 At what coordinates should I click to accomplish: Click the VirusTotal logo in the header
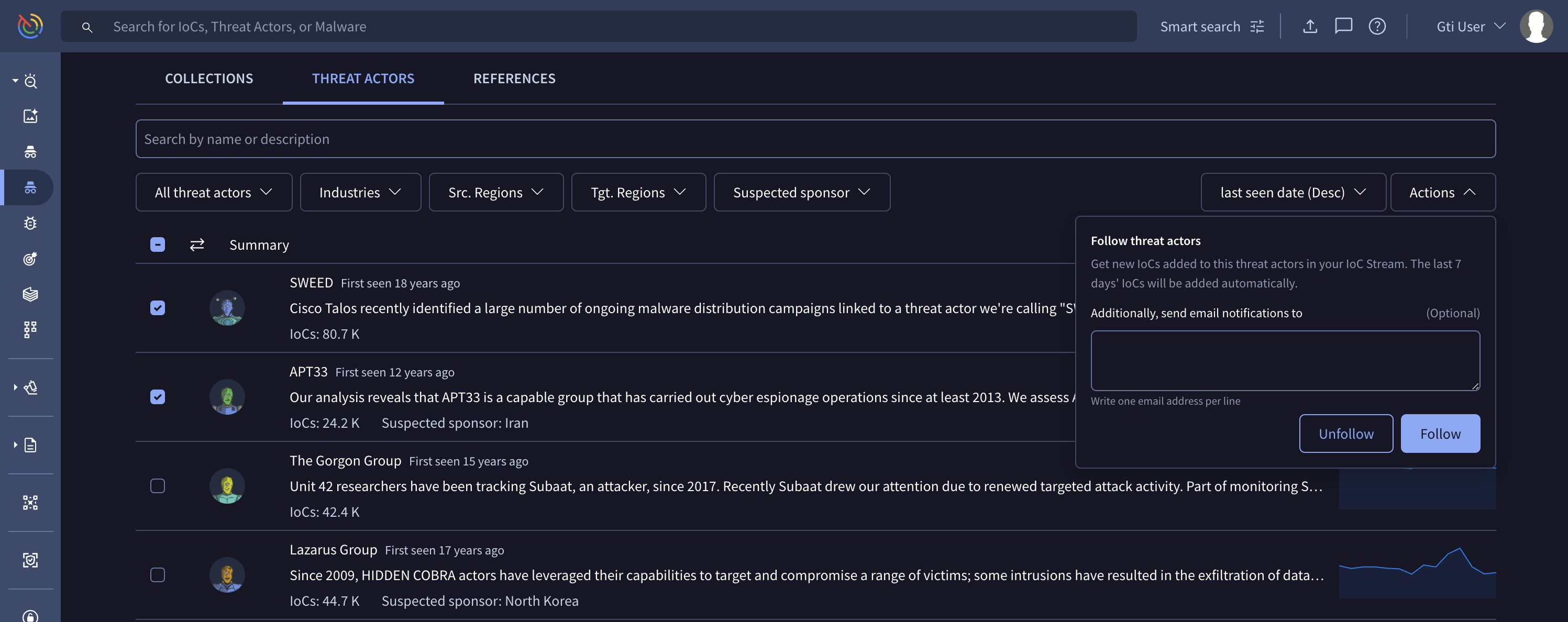pos(30,26)
